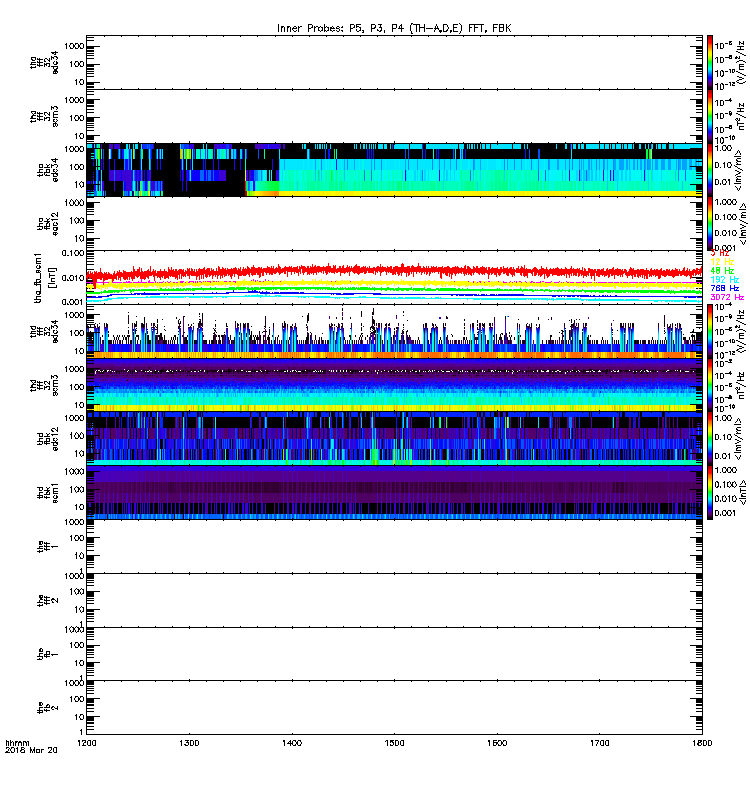The image size is (750, 800).
Task: Click the <|nT|> color bar beside thd fbk scm1
Action: 710,493
